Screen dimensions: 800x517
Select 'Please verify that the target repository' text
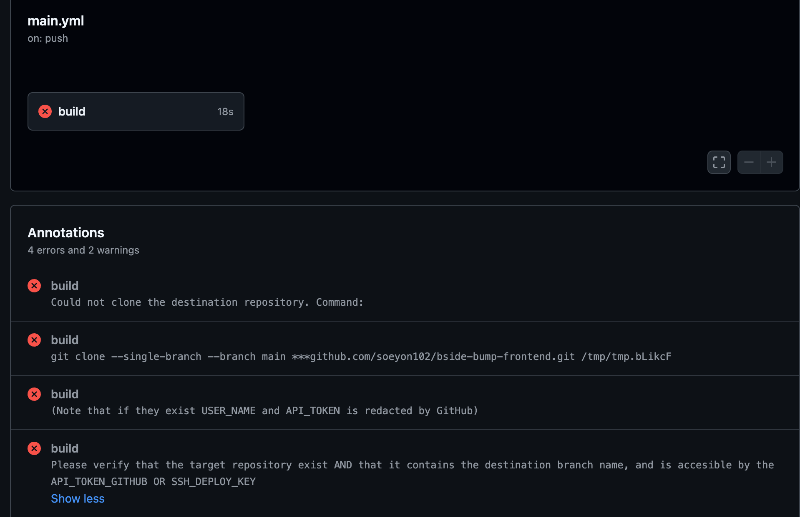pyautogui.click(x=412, y=465)
